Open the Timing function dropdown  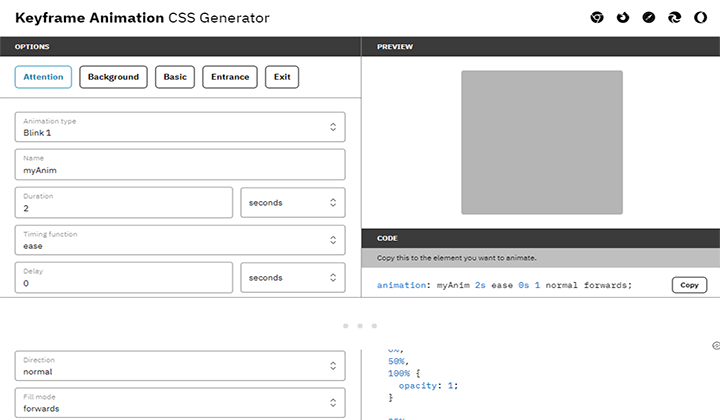tap(180, 240)
